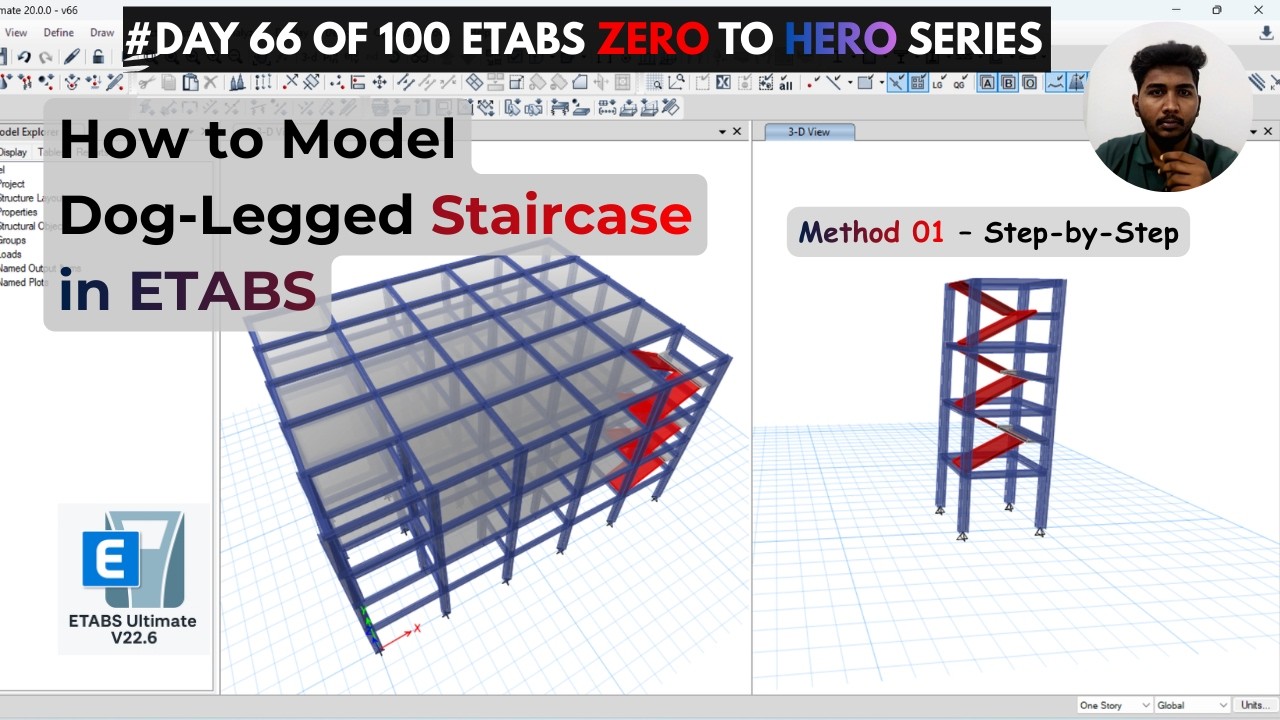Screen dimensions: 1280x720
Task: Select the Loads tree item
Action: coord(11,254)
